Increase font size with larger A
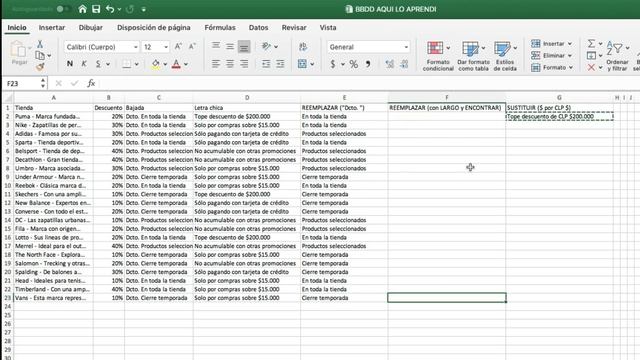Screen dimensions: 640x360 [178, 47]
